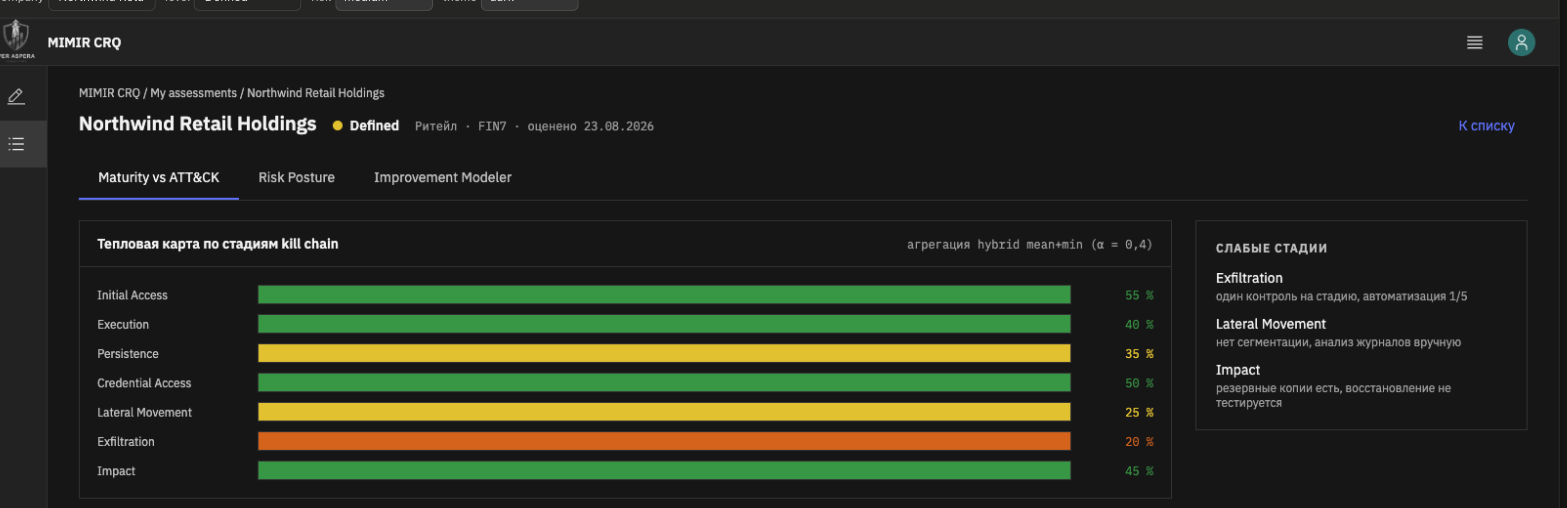Image resolution: width=1567 pixels, height=508 pixels.
Task: Click the Lateral Movement yellow bar
Action: 664,412
